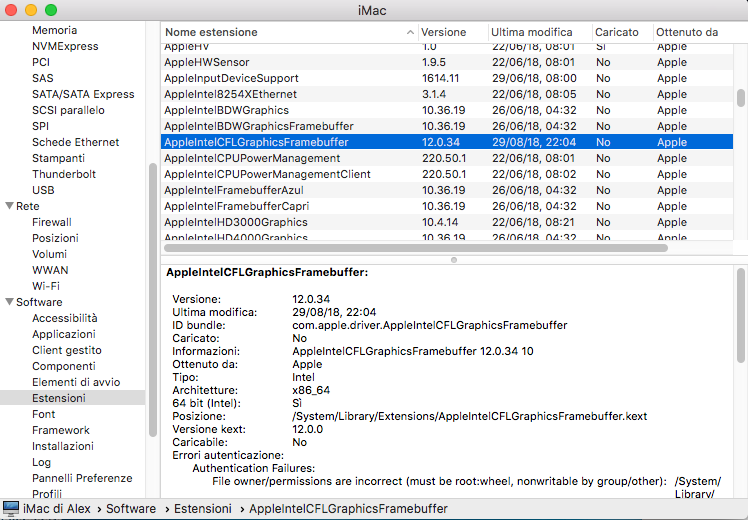Select AppleIntelBDWGraphicsFramebuffer row
748x520 pixels.
447,126
